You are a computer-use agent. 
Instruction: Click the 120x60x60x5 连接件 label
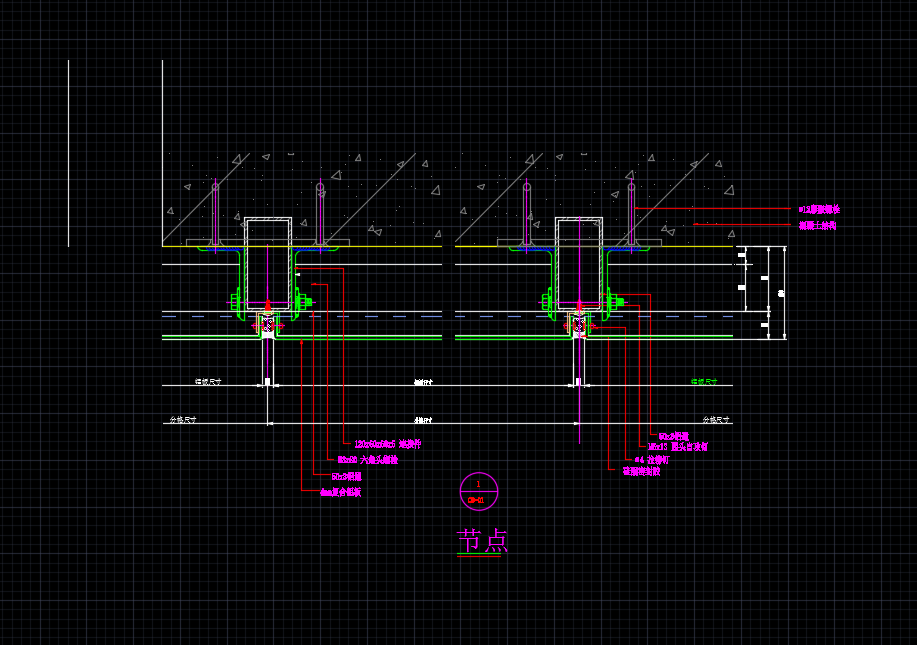387,444
